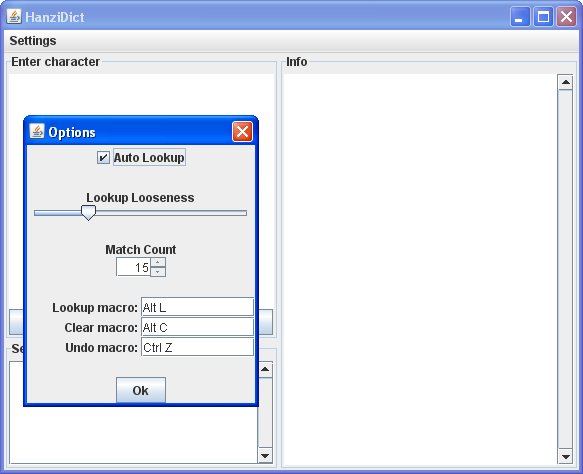The width and height of the screenshot is (583, 474).
Task: Focus the Undo macro field
Action: pyautogui.click(x=197, y=347)
